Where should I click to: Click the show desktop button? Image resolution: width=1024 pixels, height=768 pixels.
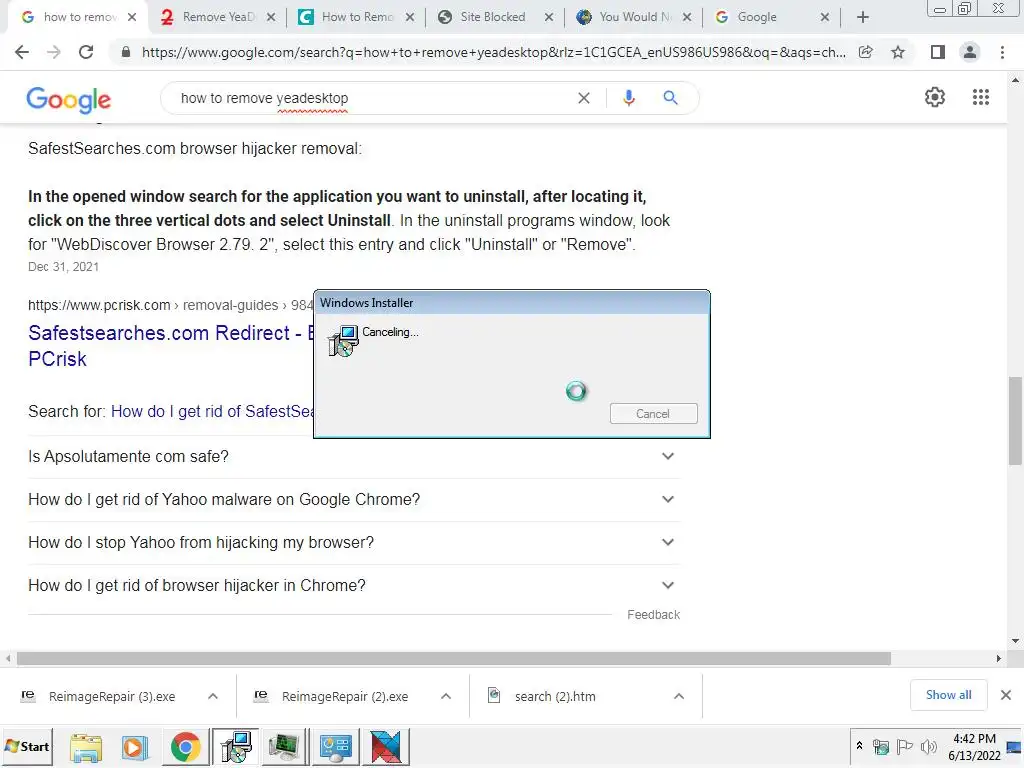pyautogui.click(x=1016, y=746)
